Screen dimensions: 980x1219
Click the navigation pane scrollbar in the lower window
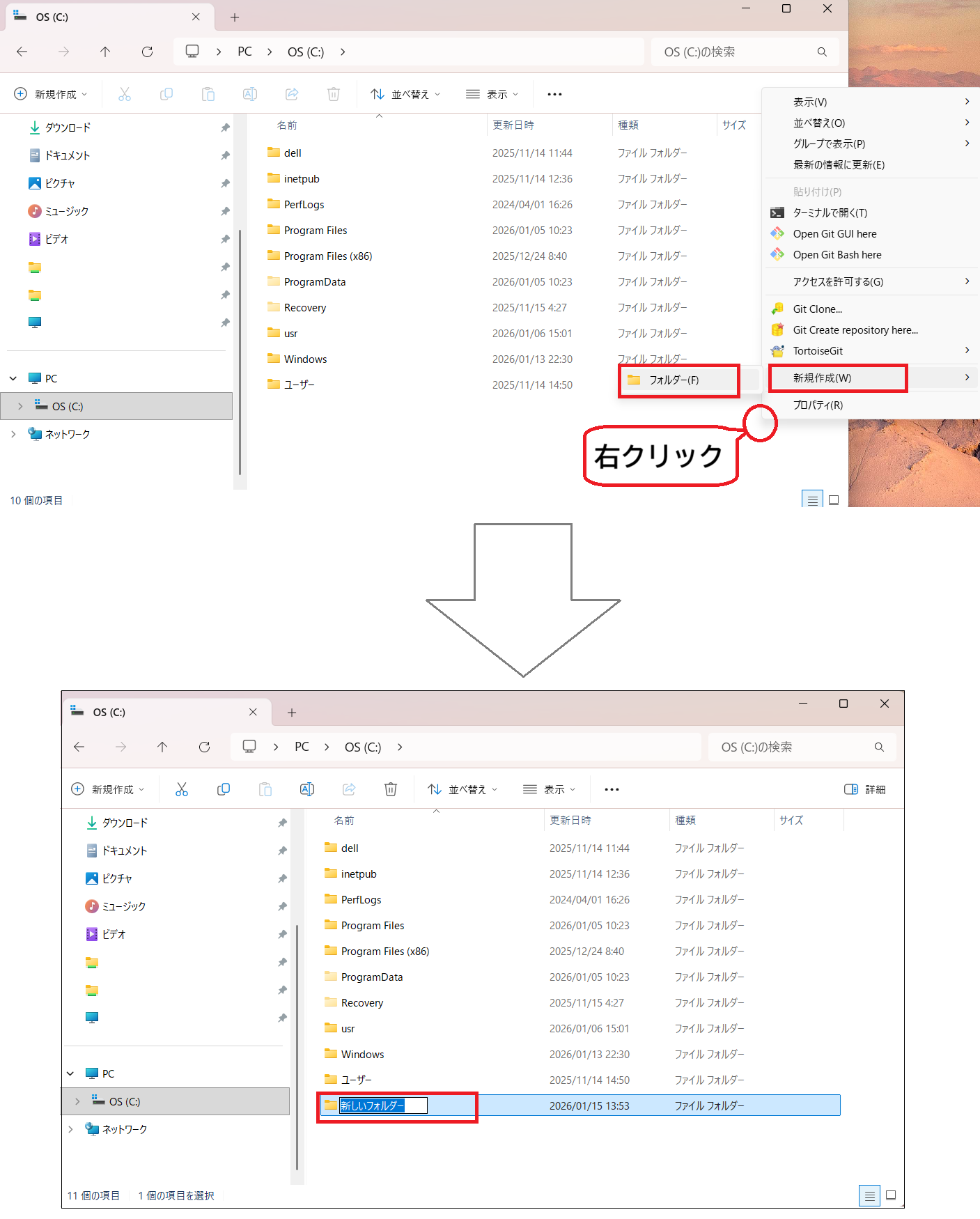coord(297,1045)
